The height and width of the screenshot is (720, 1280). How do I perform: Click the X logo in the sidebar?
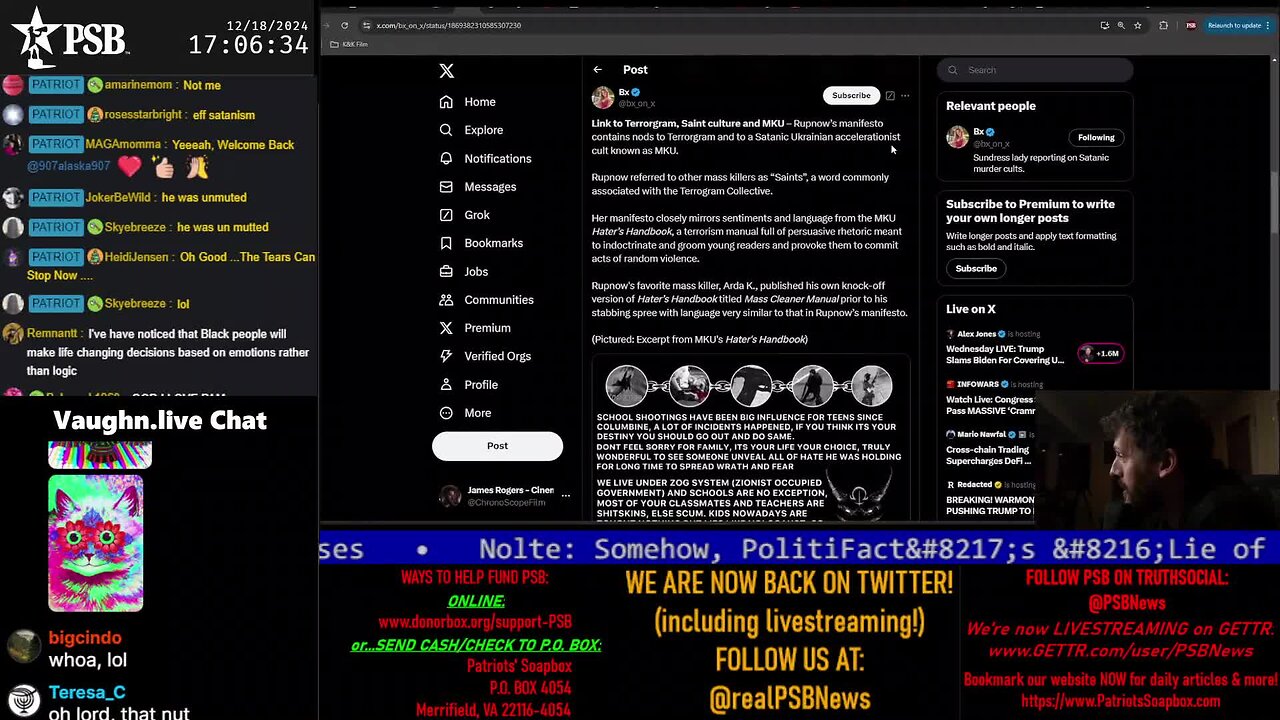447,71
